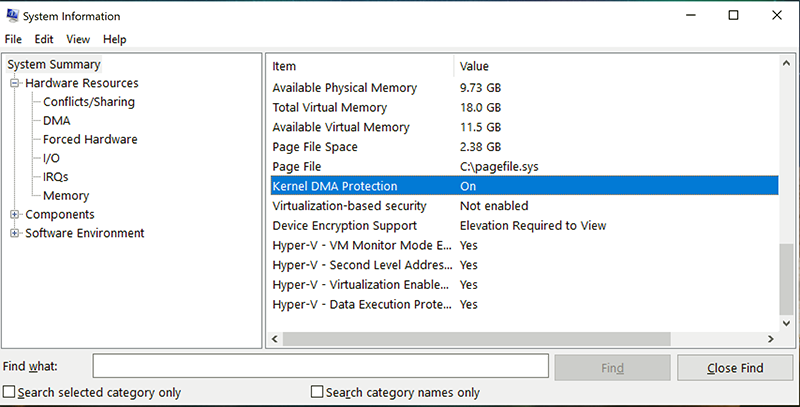Expand the Components tree node
Screen dimensions: 800x407
(14, 214)
